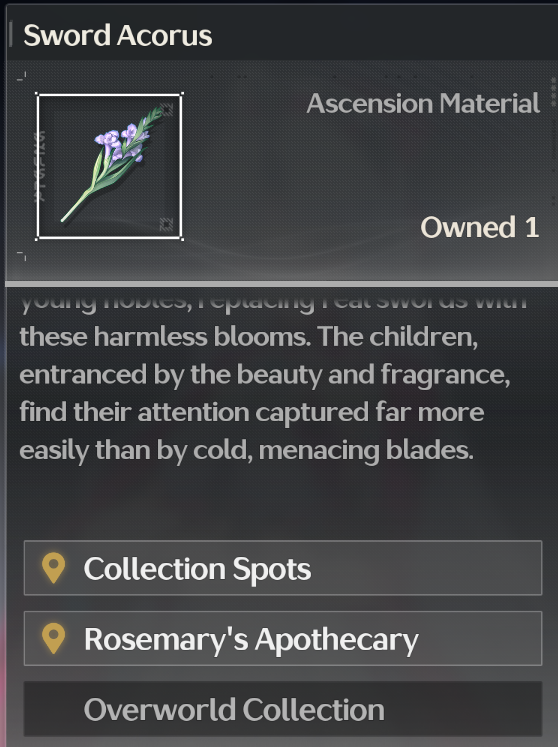Click the corner bracket above the item thumbnail
The height and width of the screenshot is (747, 558).
click(21, 76)
